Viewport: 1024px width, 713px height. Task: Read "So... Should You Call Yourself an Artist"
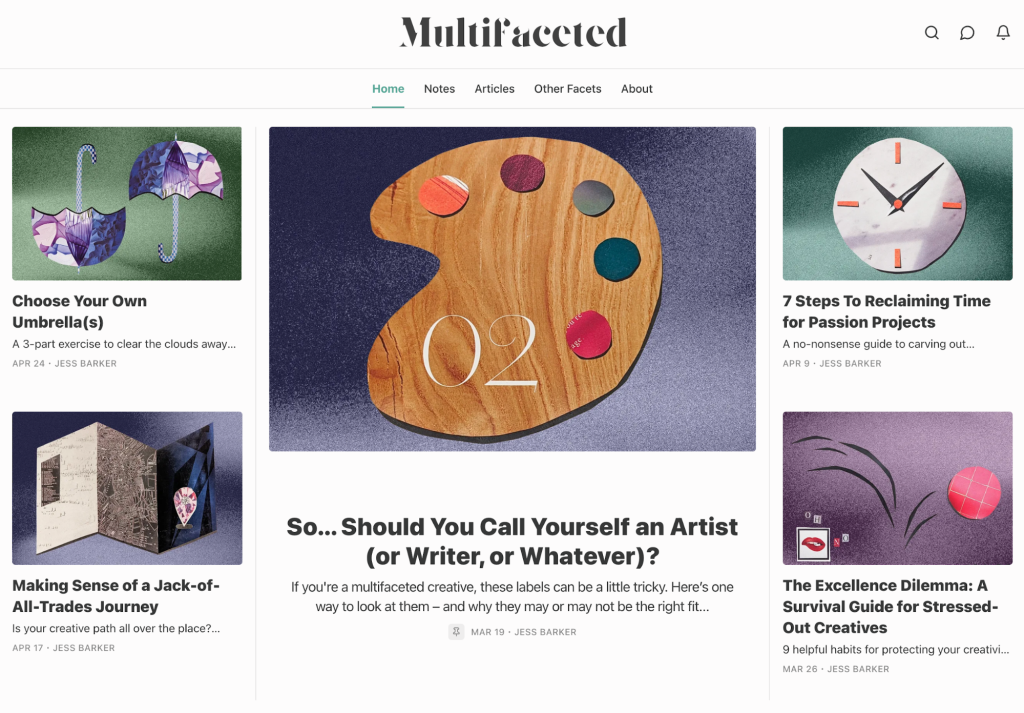(x=512, y=541)
